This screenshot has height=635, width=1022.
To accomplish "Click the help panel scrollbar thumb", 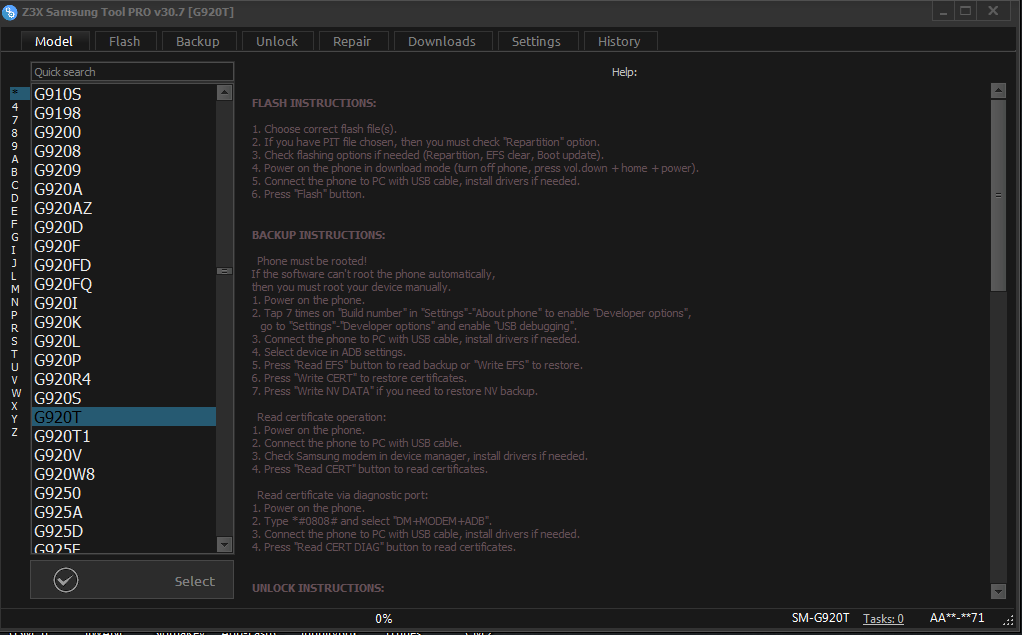I will [998, 195].
